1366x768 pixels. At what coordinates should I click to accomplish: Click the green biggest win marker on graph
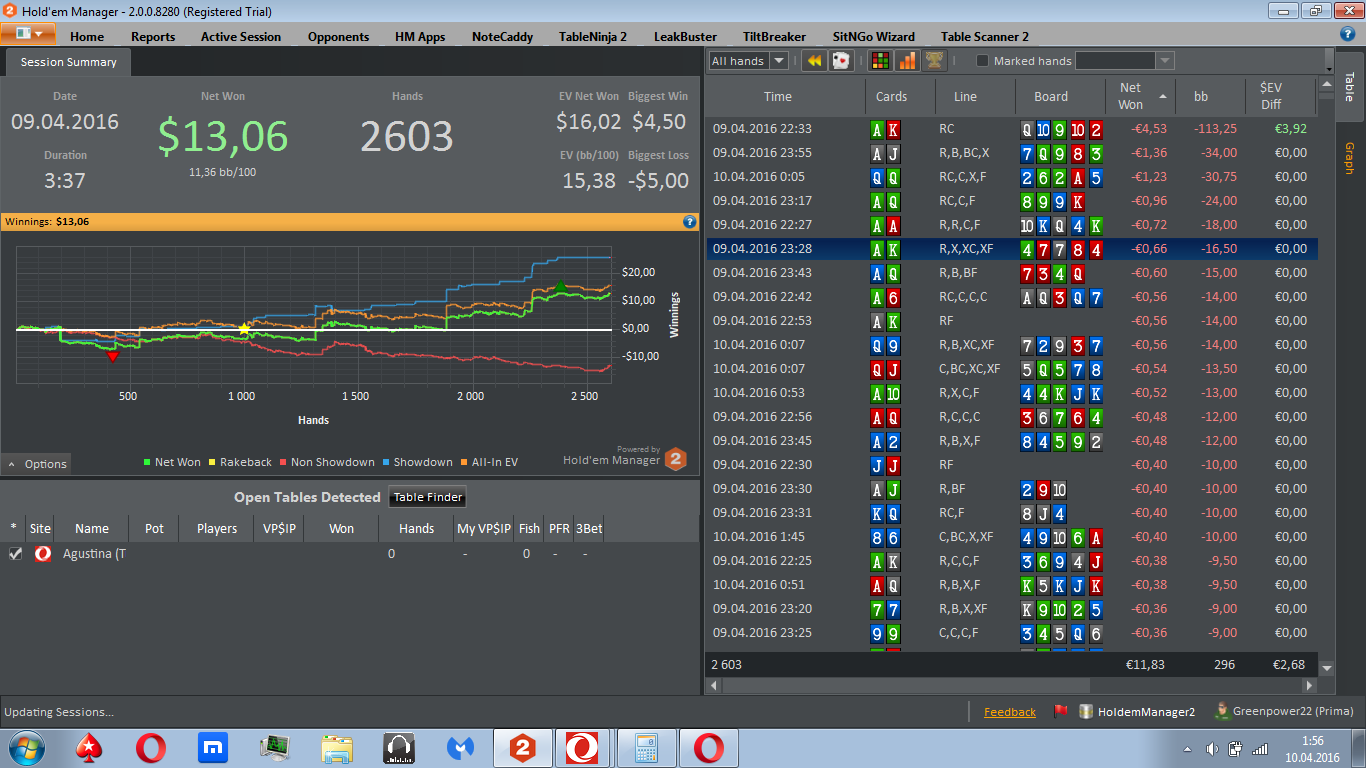[x=560, y=287]
